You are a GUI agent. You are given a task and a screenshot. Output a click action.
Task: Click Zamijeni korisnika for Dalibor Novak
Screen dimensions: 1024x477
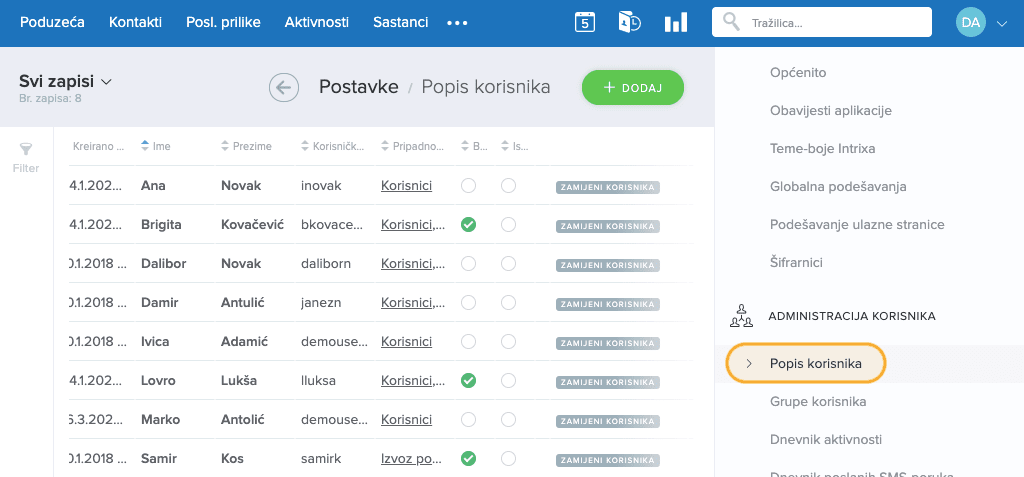click(x=608, y=265)
